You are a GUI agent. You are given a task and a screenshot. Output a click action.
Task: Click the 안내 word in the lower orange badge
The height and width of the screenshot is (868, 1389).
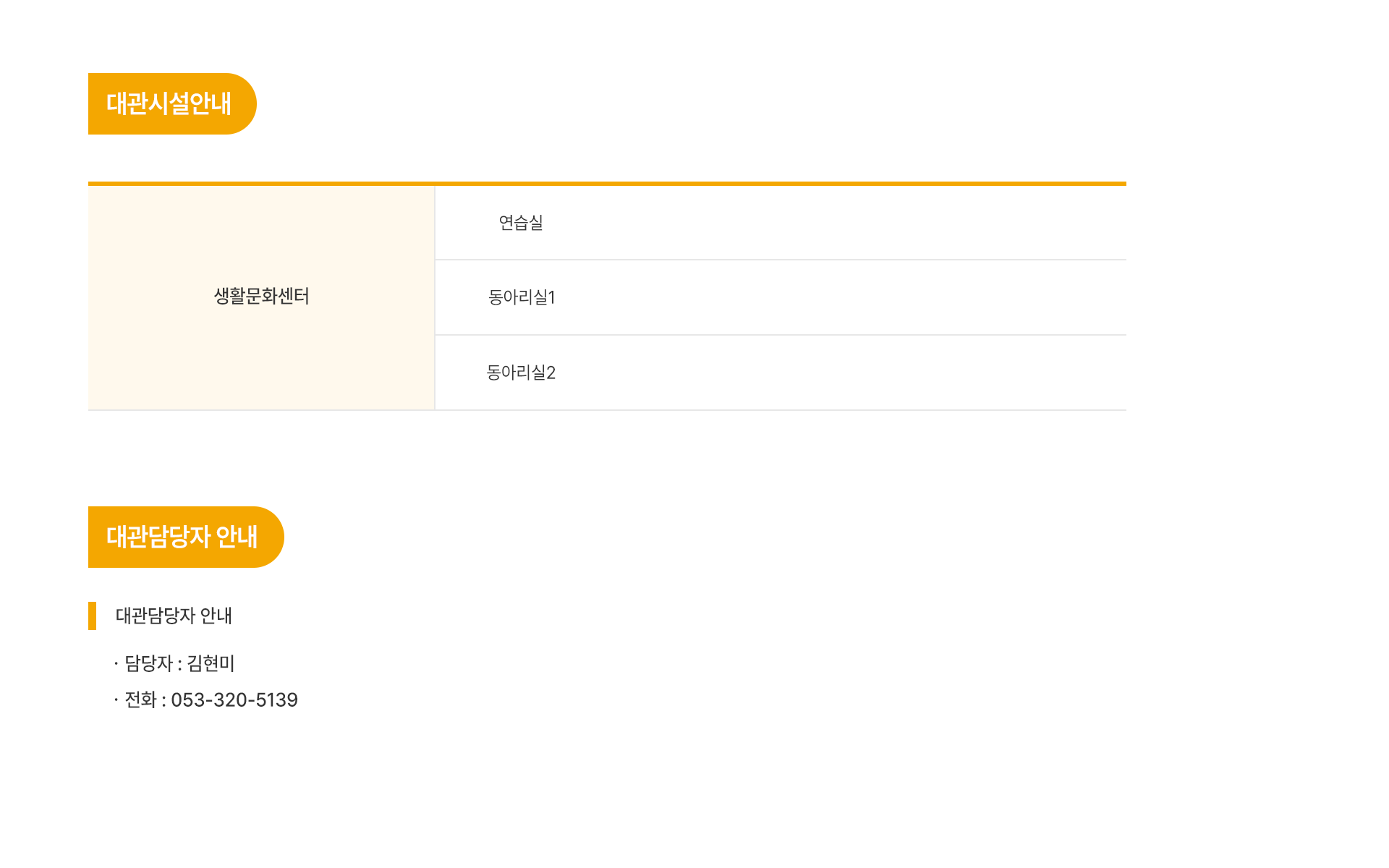[237, 537]
